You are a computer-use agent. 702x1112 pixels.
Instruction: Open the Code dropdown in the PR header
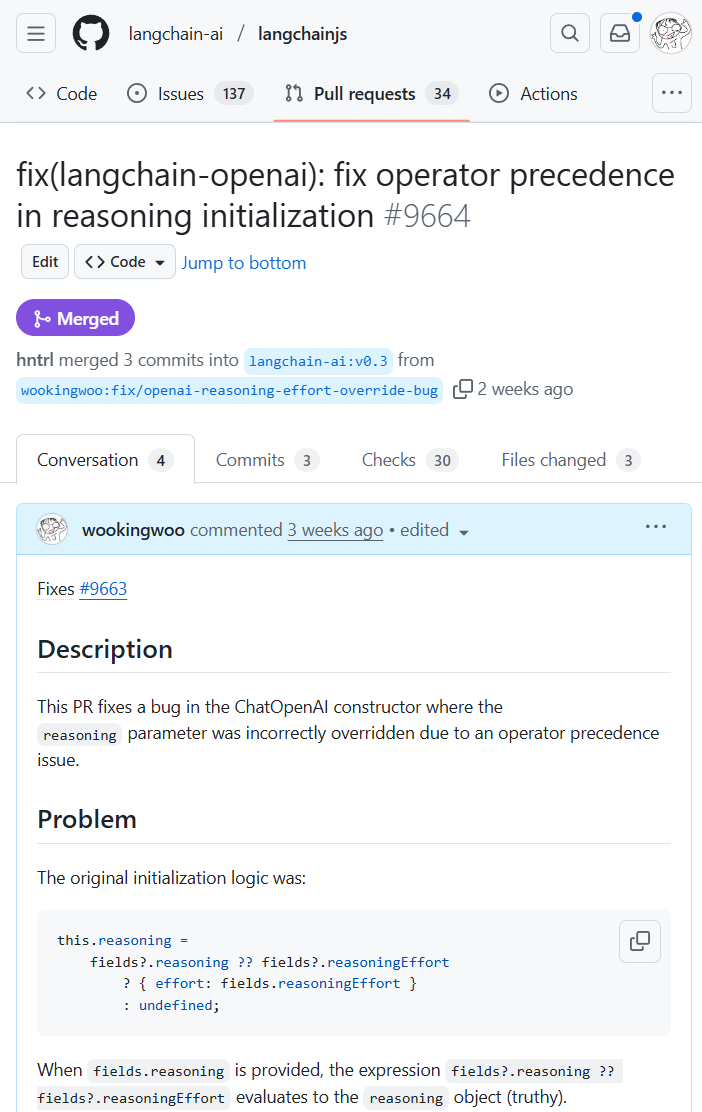(124, 261)
